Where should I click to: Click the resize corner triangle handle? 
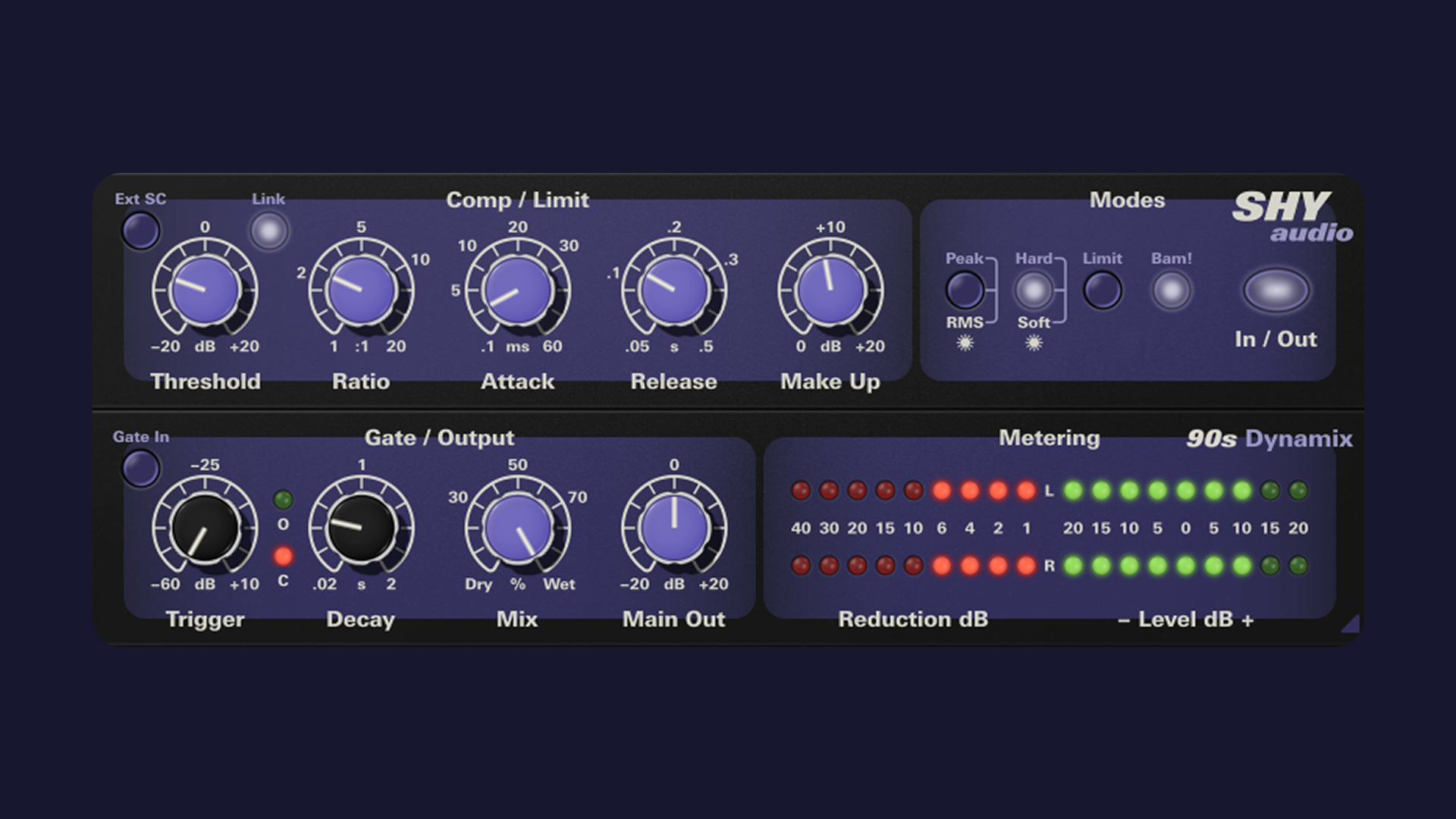(x=1352, y=625)
